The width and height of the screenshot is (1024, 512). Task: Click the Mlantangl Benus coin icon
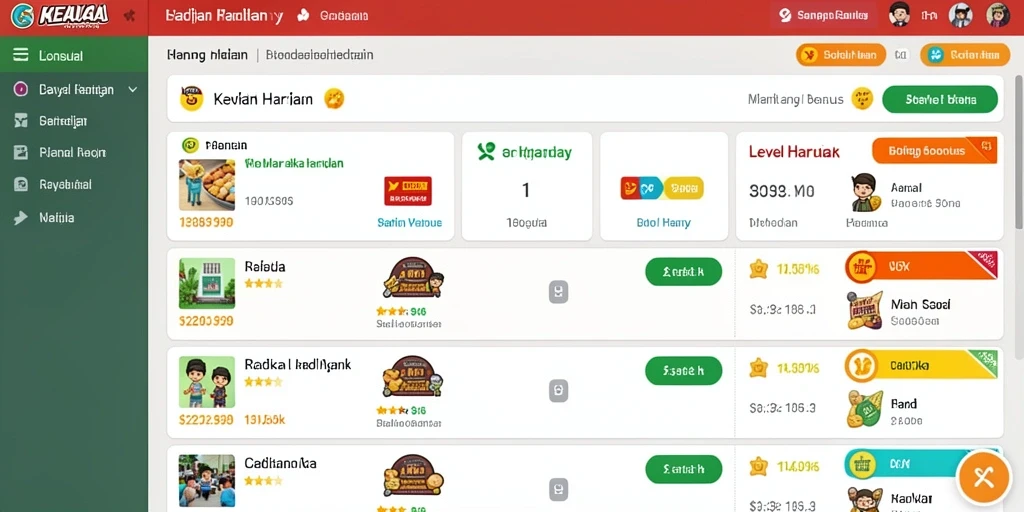(862, 99)
